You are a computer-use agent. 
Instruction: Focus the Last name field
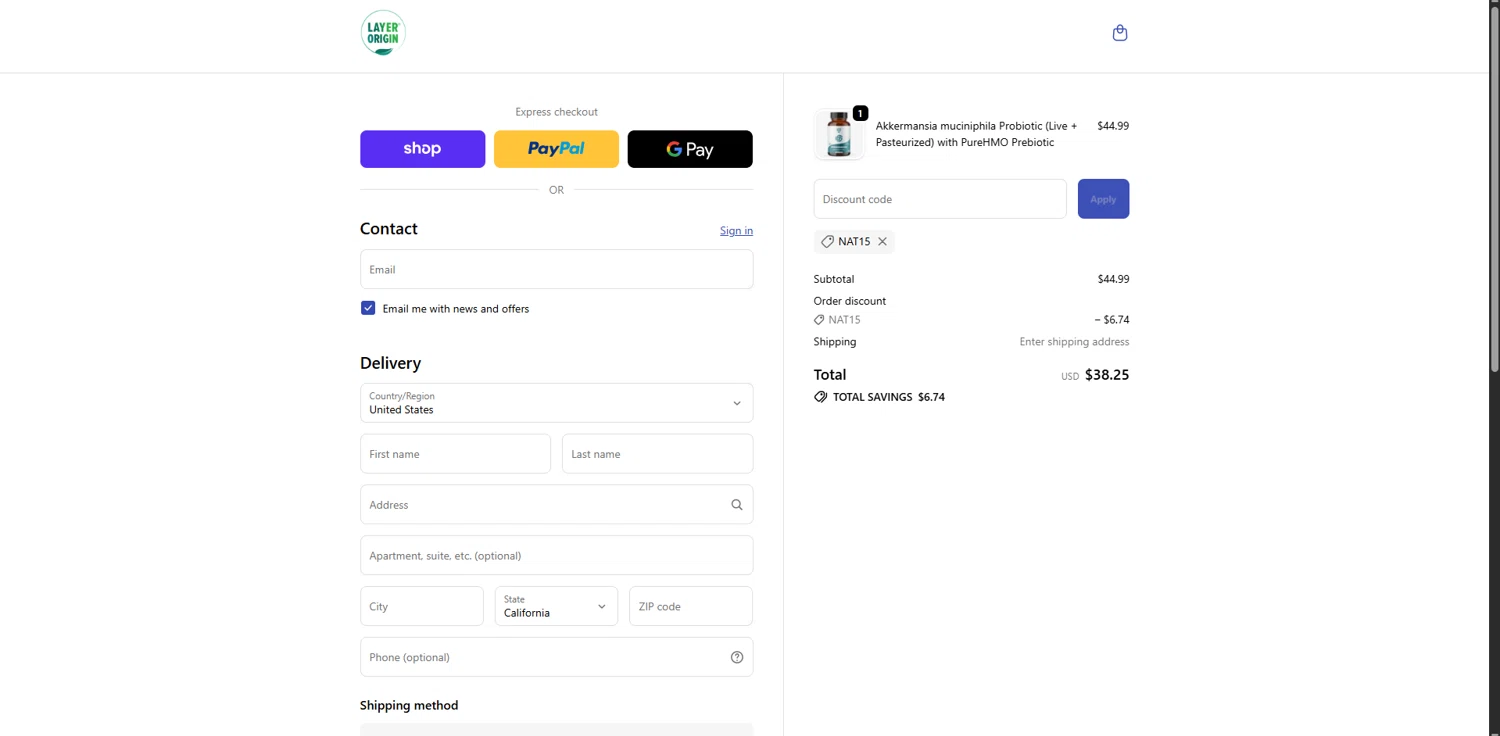point(657,454)
